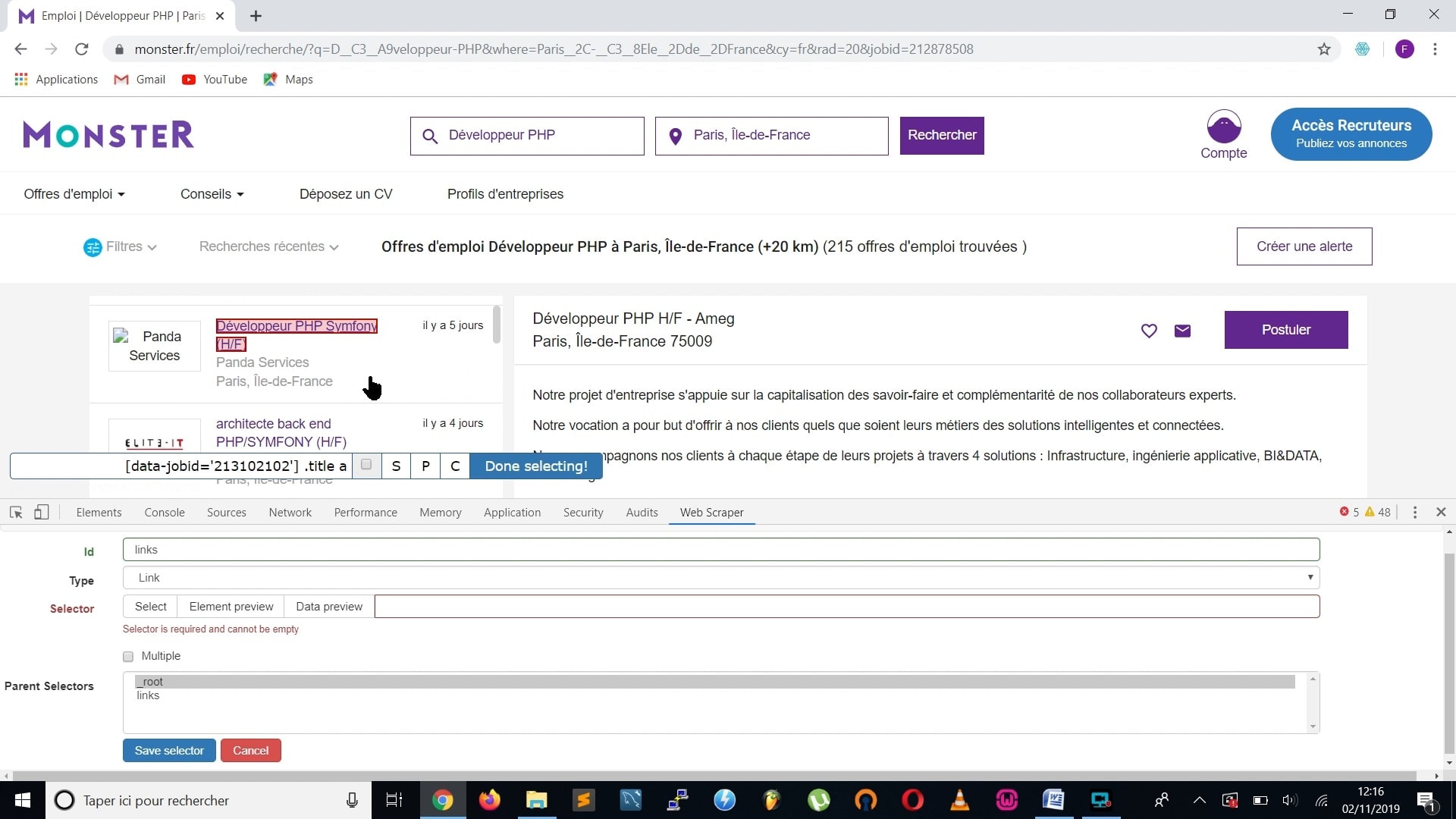Open new browser tab plus button

coord(256,16)
